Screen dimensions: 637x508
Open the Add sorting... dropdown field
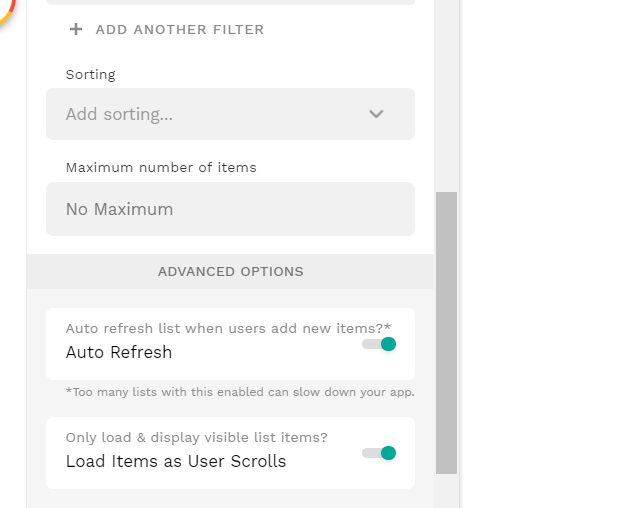point(200,114)
